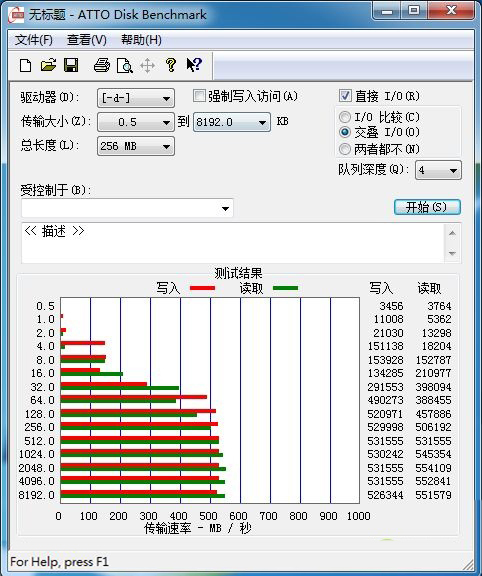482x576 pixels.
Task: Click read value 3764 in the results
Action: point(439,306)
